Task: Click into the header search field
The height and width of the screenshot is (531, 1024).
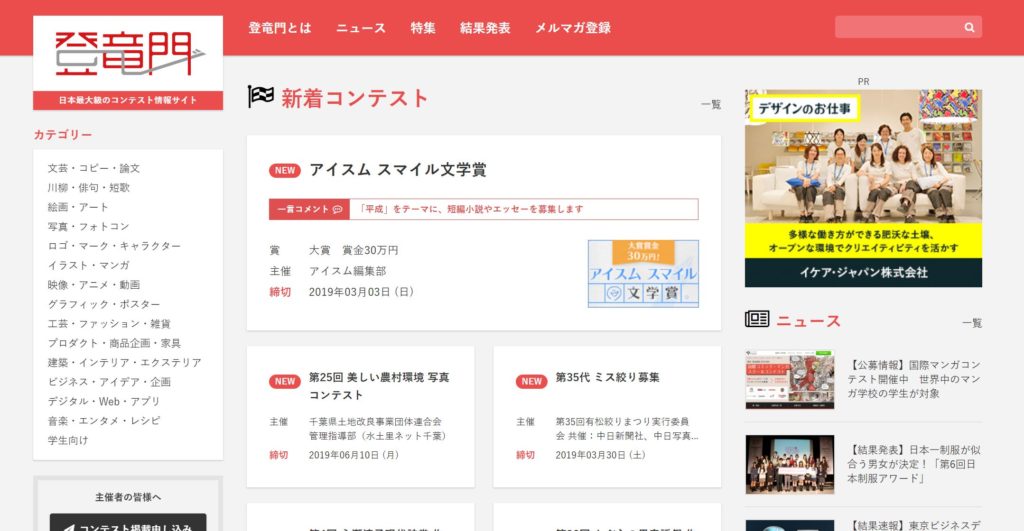Action: click(x=895, y=28)
